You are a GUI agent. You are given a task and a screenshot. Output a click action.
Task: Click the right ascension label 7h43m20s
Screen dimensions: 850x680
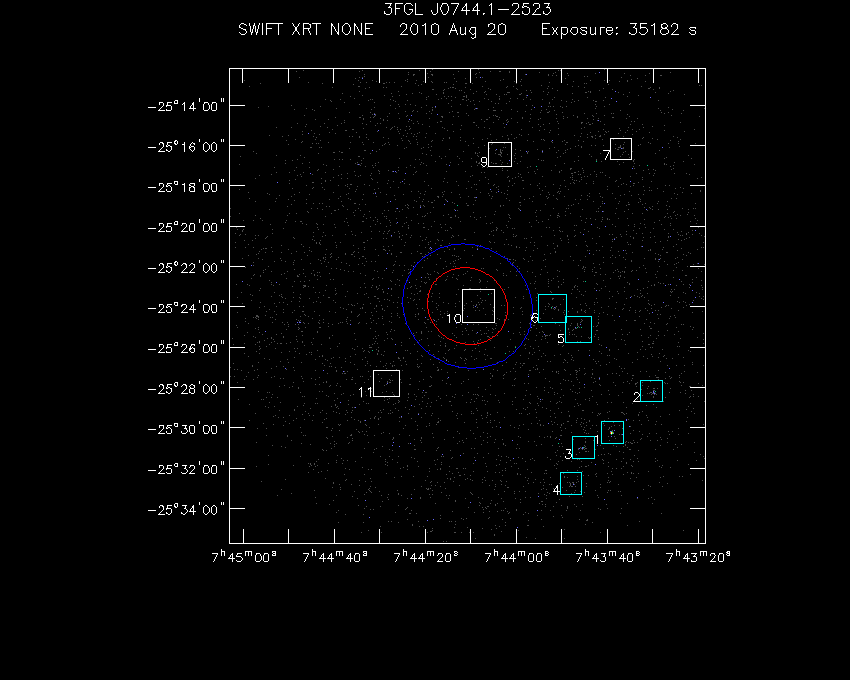coord(698,557)
